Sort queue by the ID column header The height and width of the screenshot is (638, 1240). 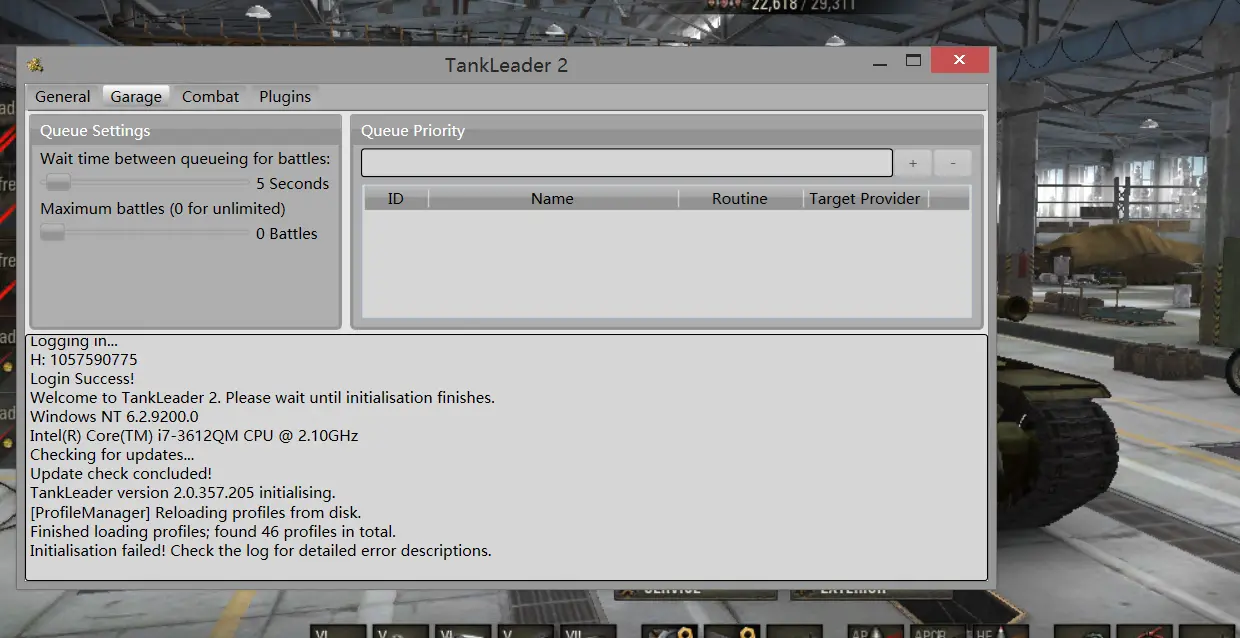[396, 199]
